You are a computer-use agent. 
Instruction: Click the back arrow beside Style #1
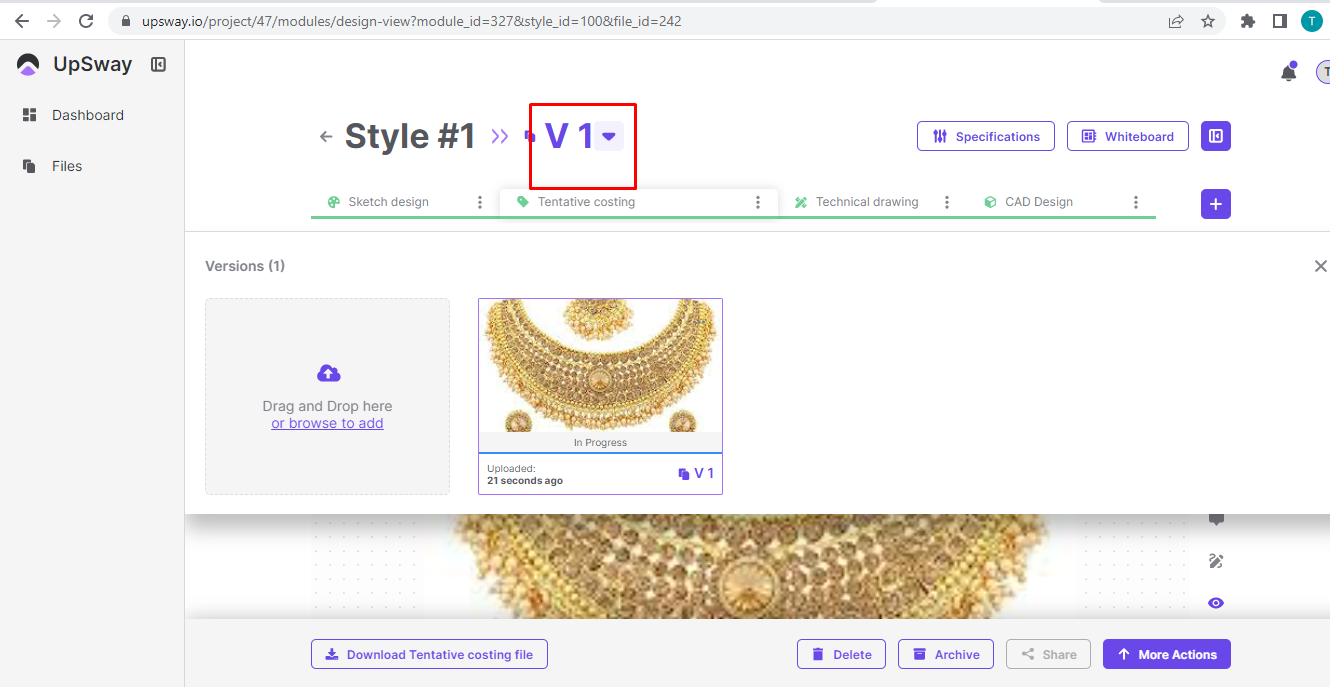pos(326,137)
